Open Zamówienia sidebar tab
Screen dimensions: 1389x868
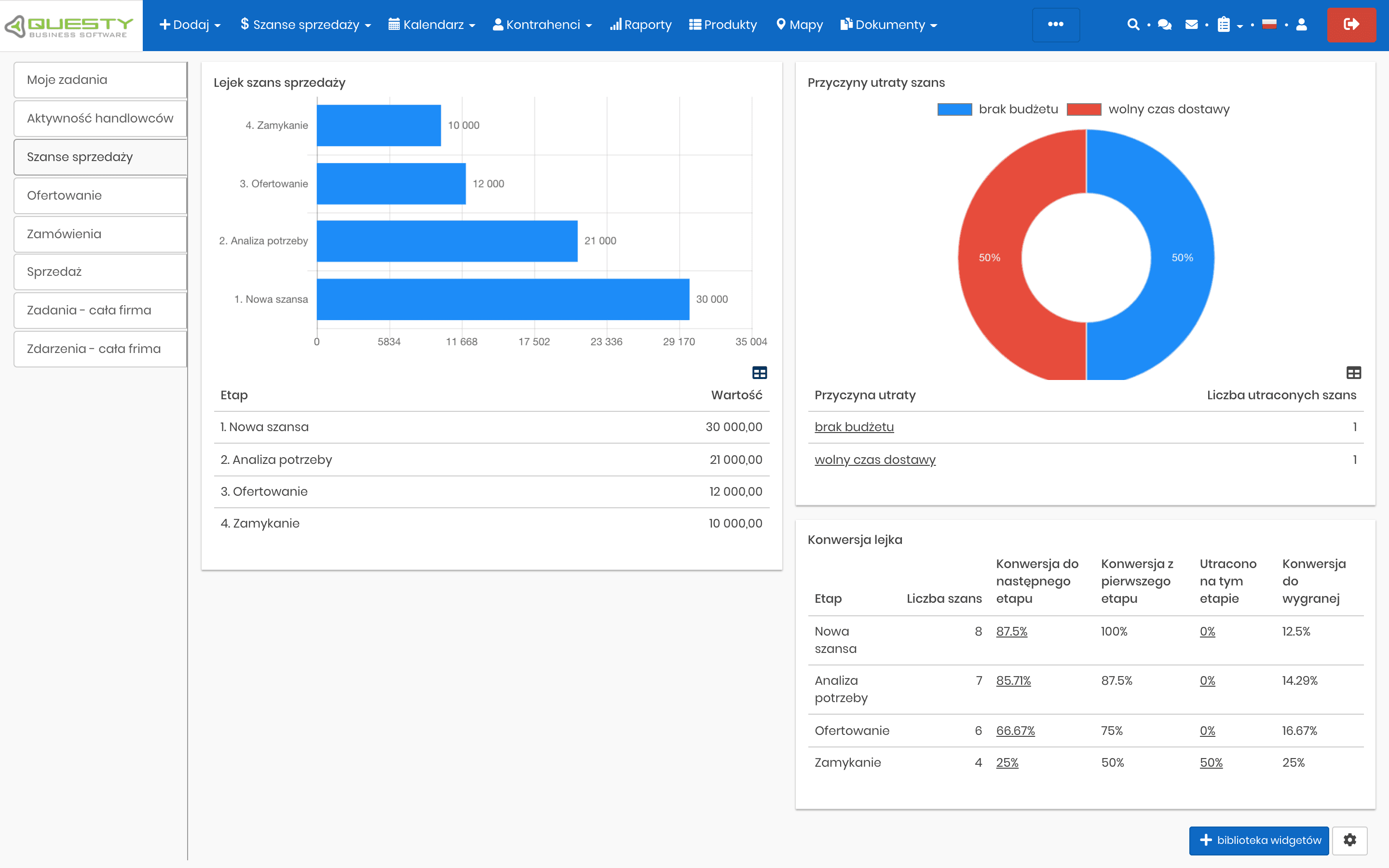[x=100, y=234]
